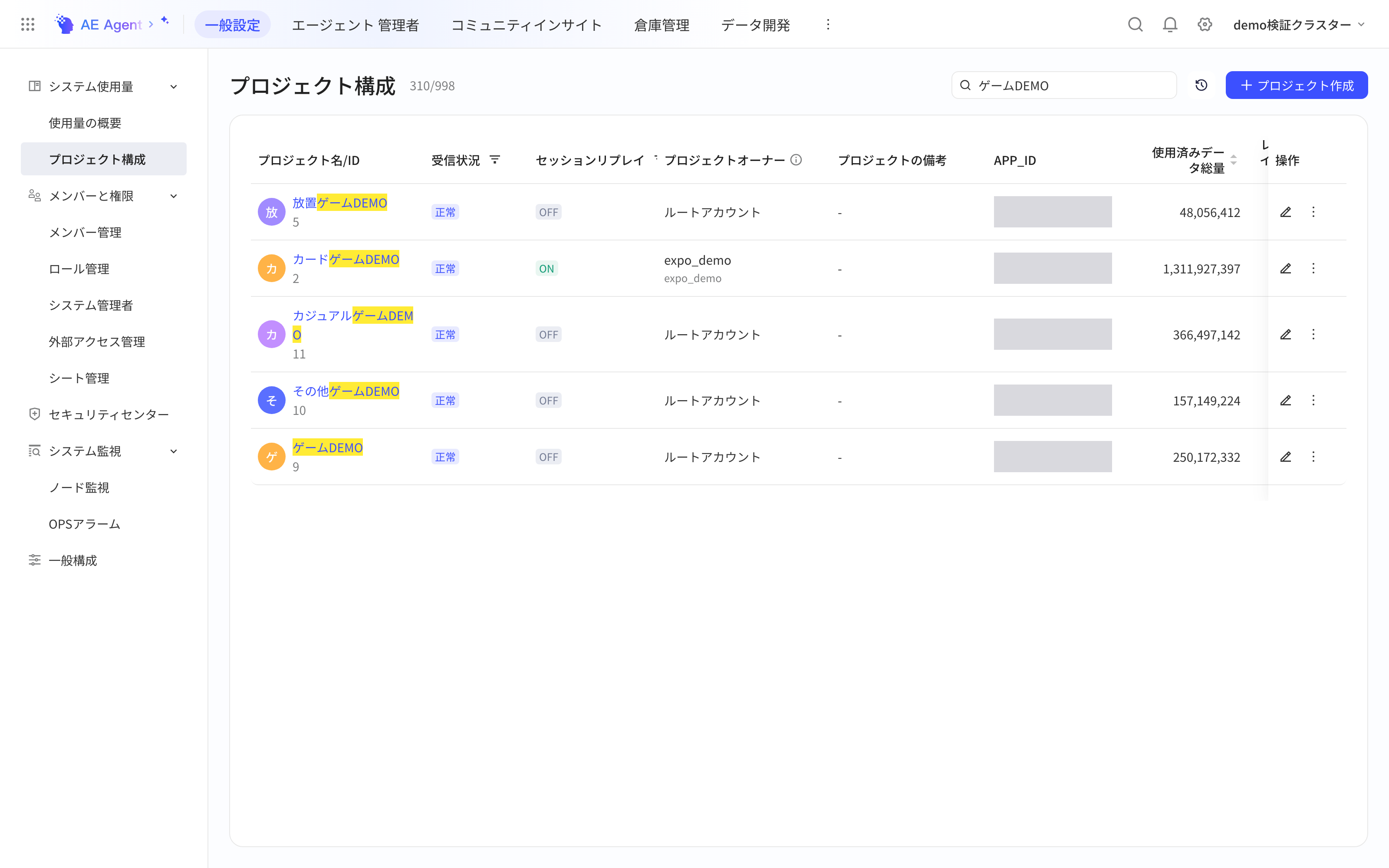Edit the 放置ゲームDEMO project
Viewport: 1389px width, 868px height.
(x=1285, y=212)
